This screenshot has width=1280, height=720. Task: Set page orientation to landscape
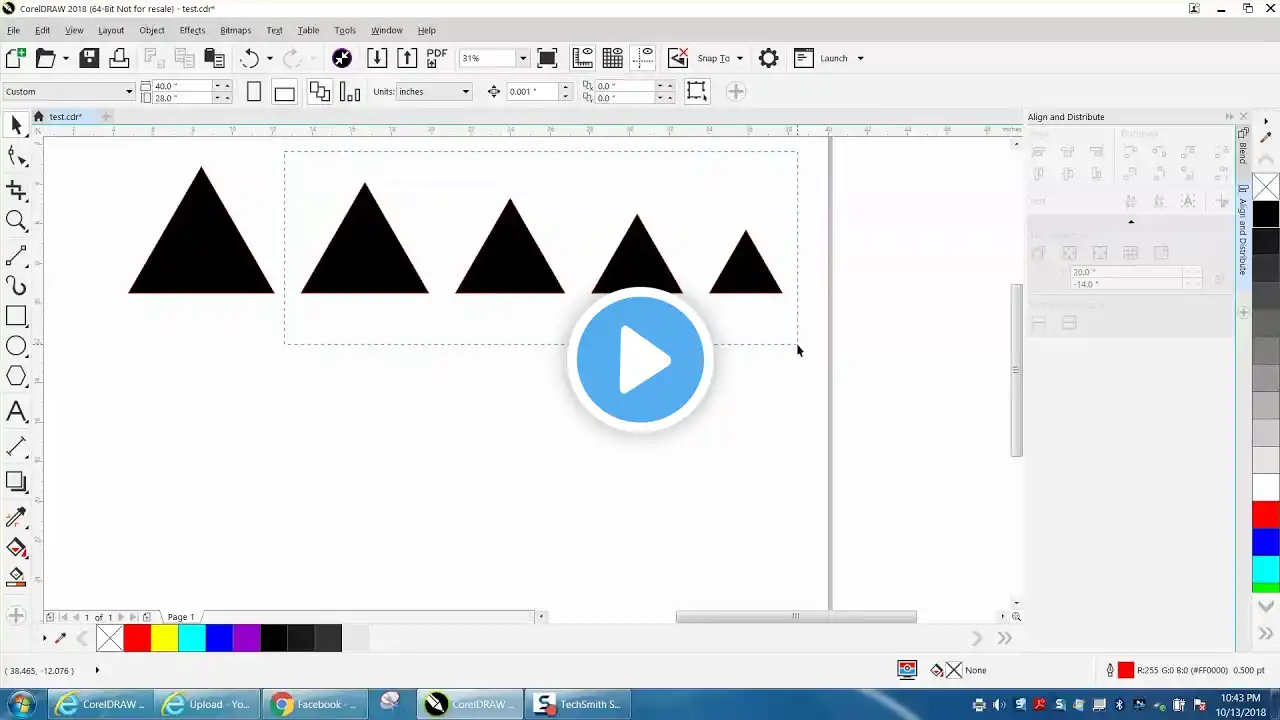[285, 92]
